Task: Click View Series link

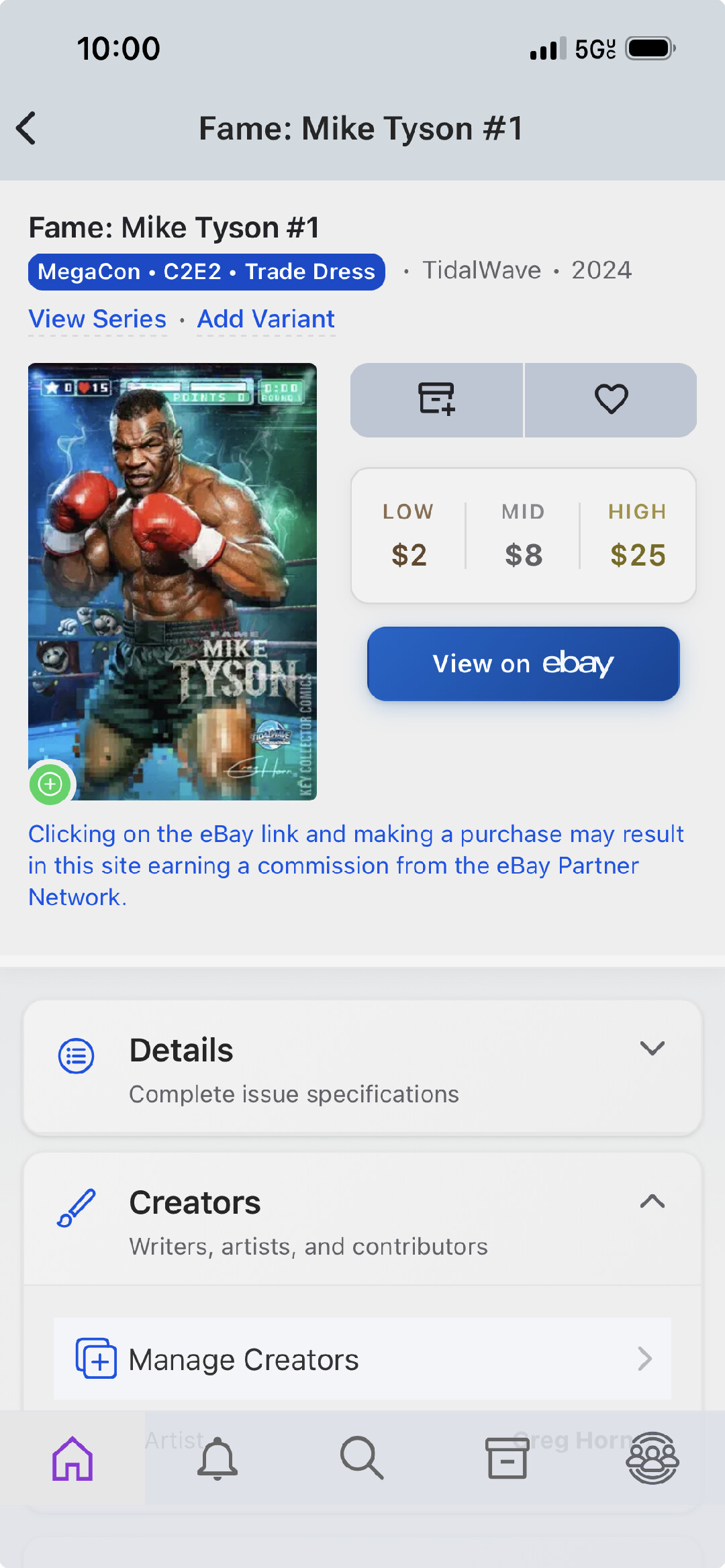Action: (97, 319)
